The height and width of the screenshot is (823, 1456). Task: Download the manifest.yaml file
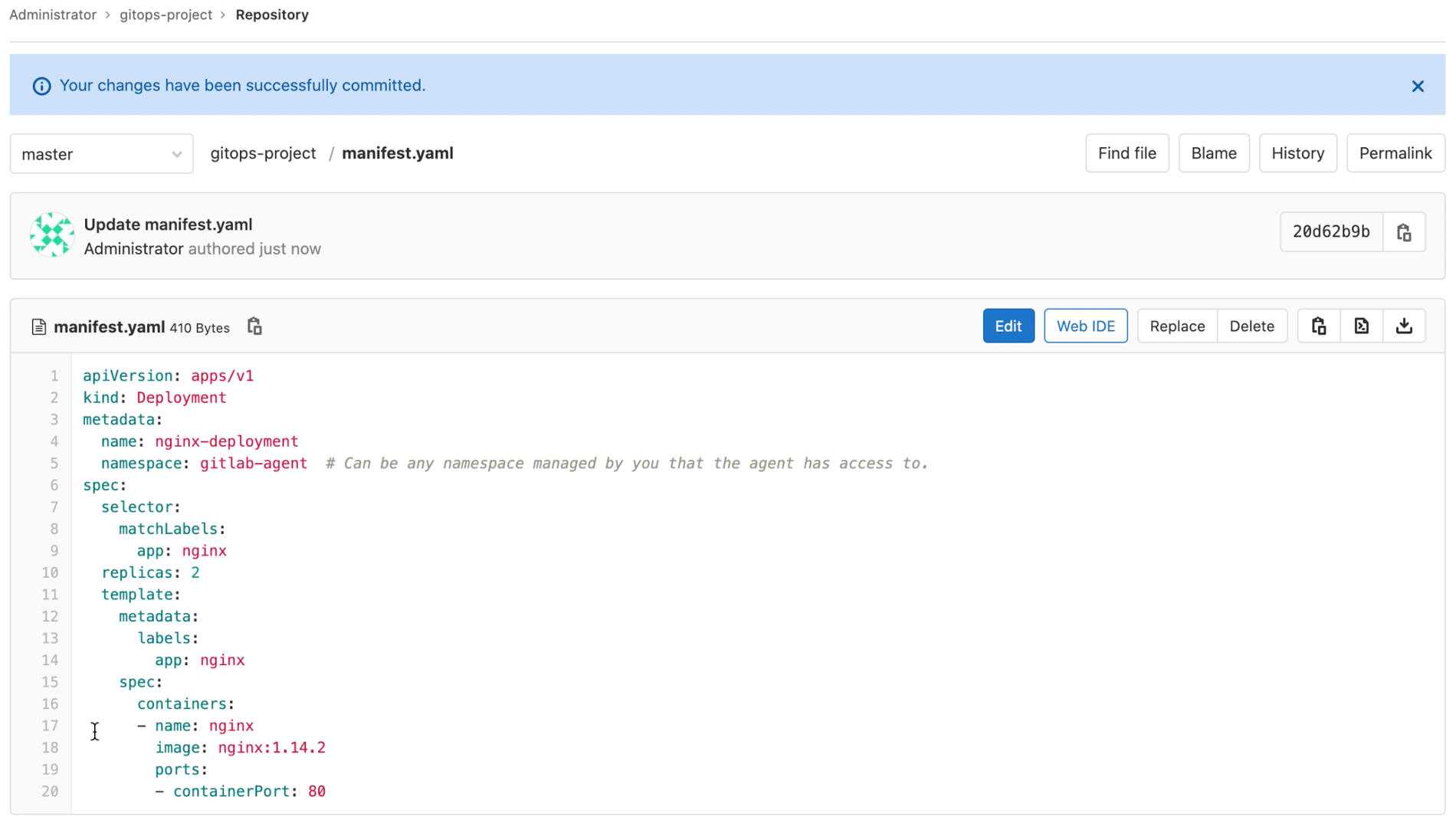point(1405,326)
